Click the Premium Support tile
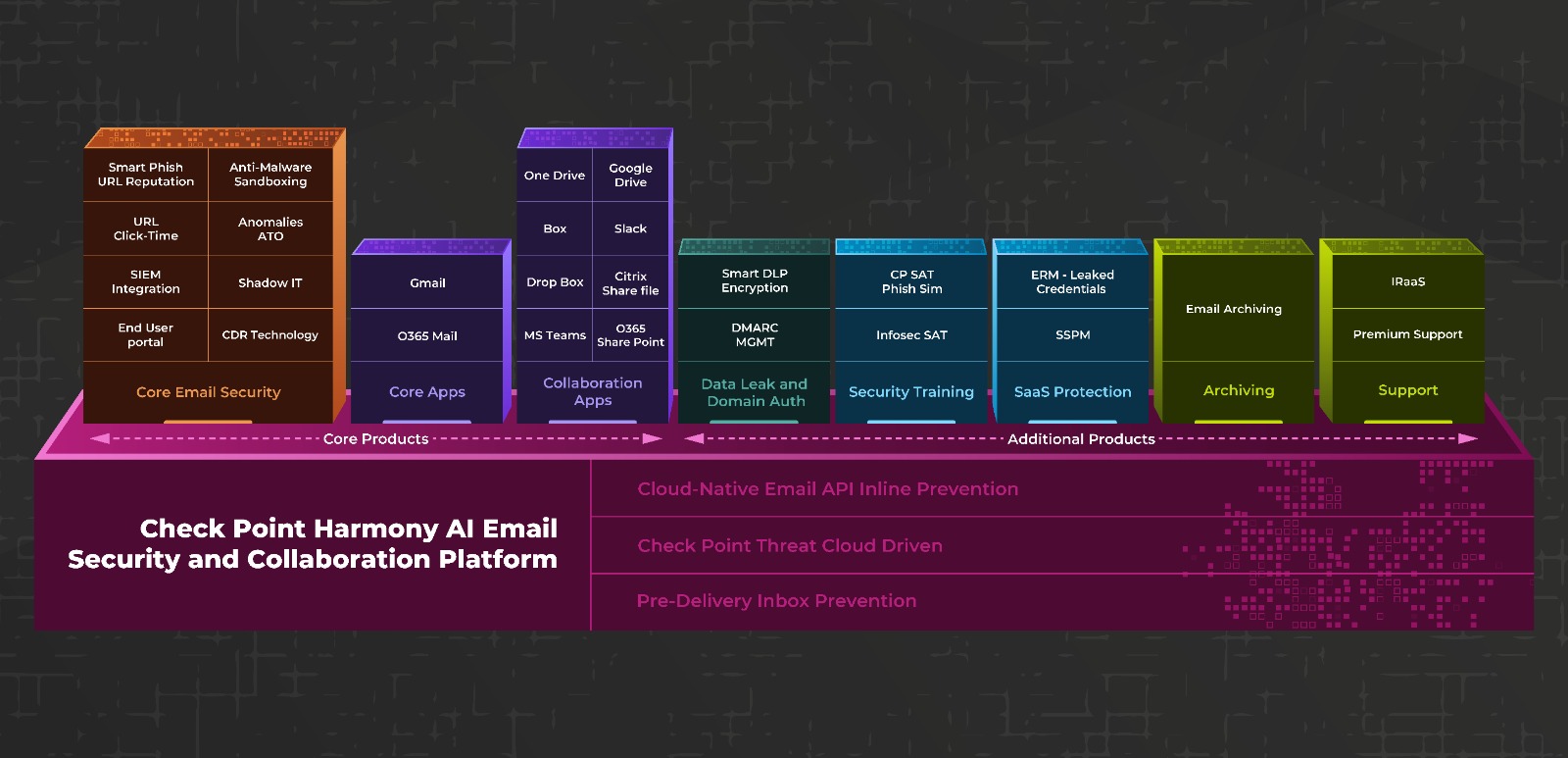1568x758 pixels. (1407, 334)
